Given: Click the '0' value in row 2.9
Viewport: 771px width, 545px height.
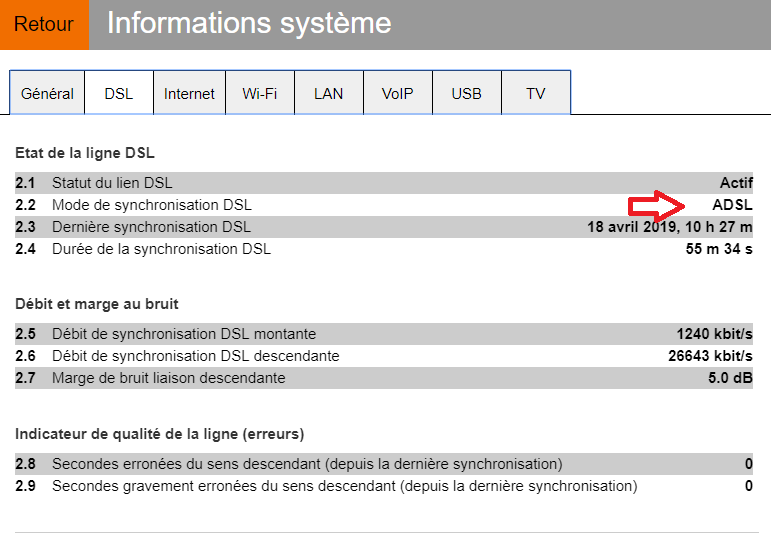Looking at the screenshot, I should 748,486.
